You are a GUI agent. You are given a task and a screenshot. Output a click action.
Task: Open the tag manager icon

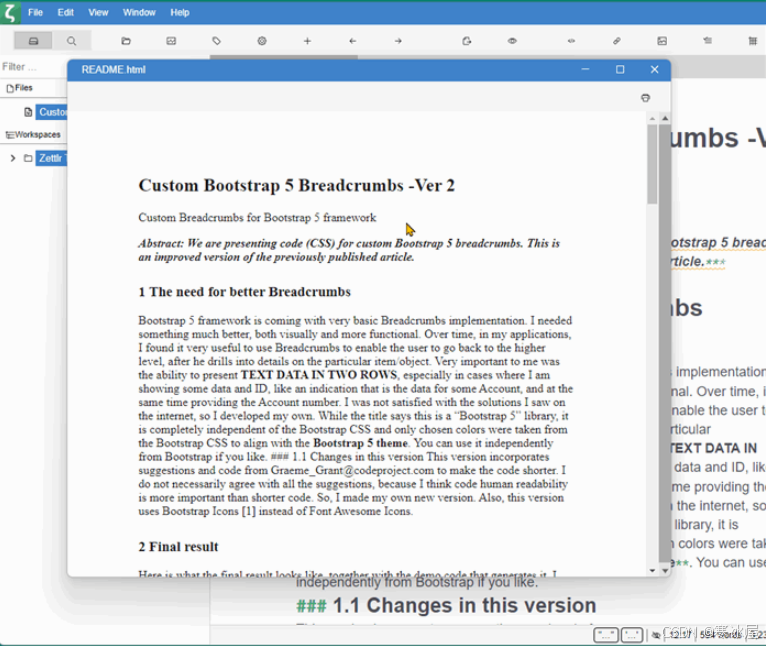pos(216,41)
